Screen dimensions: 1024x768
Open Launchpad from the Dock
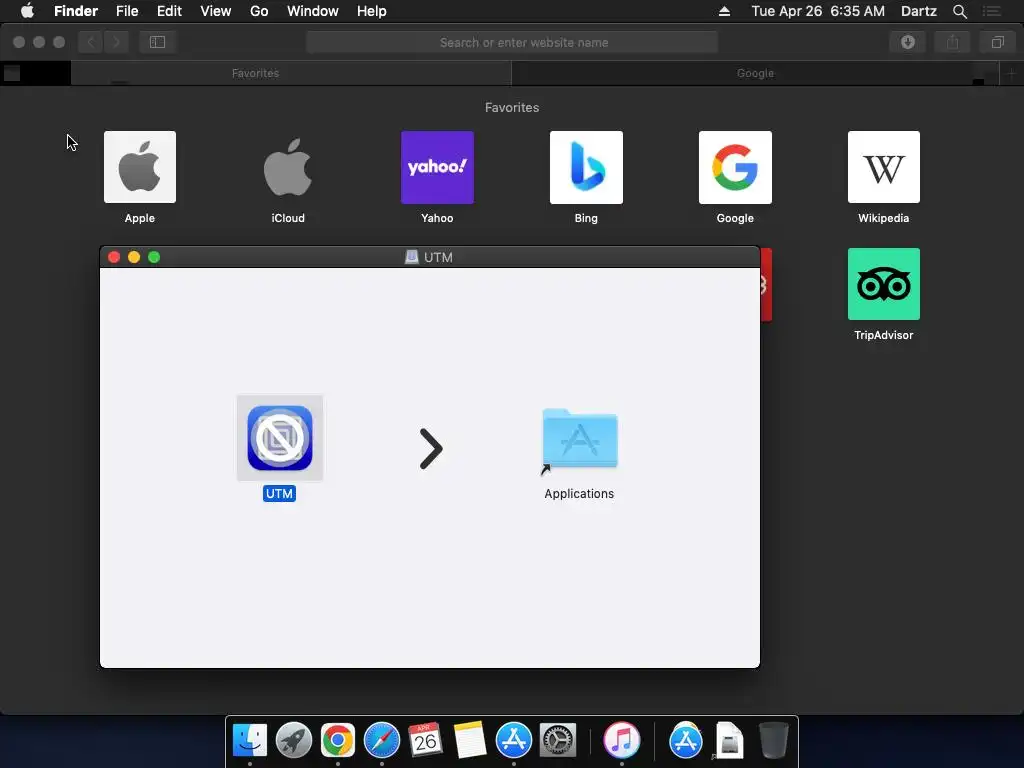294,740
